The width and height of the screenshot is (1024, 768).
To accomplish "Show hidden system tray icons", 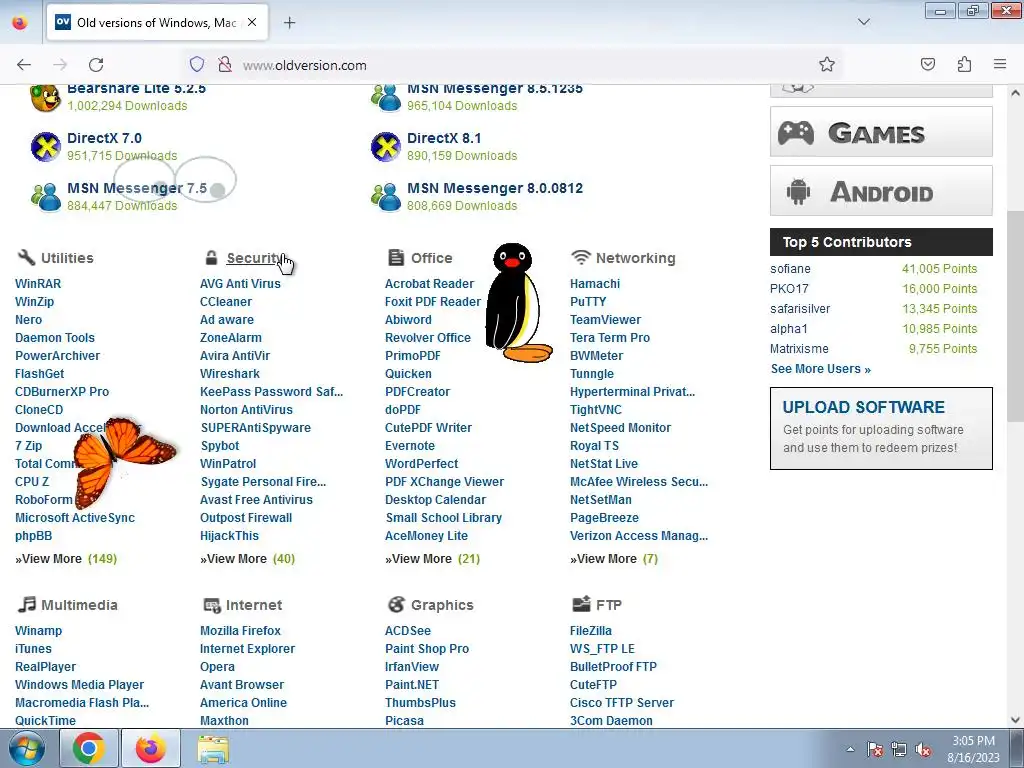I will click(x=850, y=750).
